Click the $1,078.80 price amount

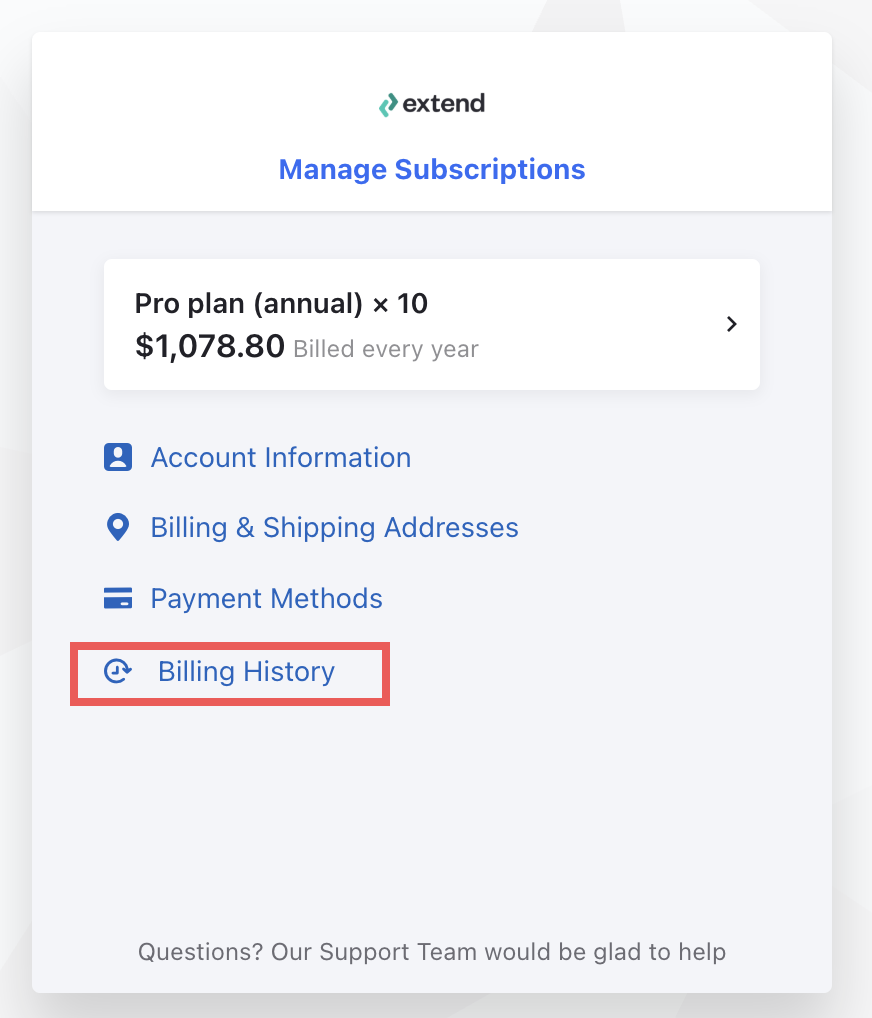click(x=210, y=346)
